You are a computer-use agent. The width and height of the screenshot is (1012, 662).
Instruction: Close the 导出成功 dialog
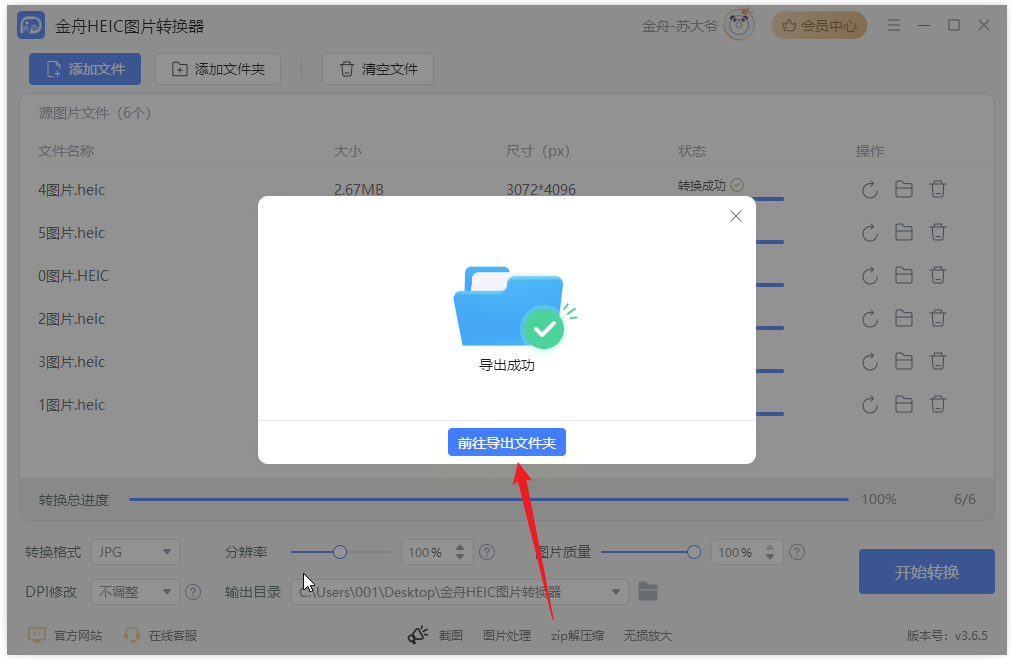(x=736, y=216)
